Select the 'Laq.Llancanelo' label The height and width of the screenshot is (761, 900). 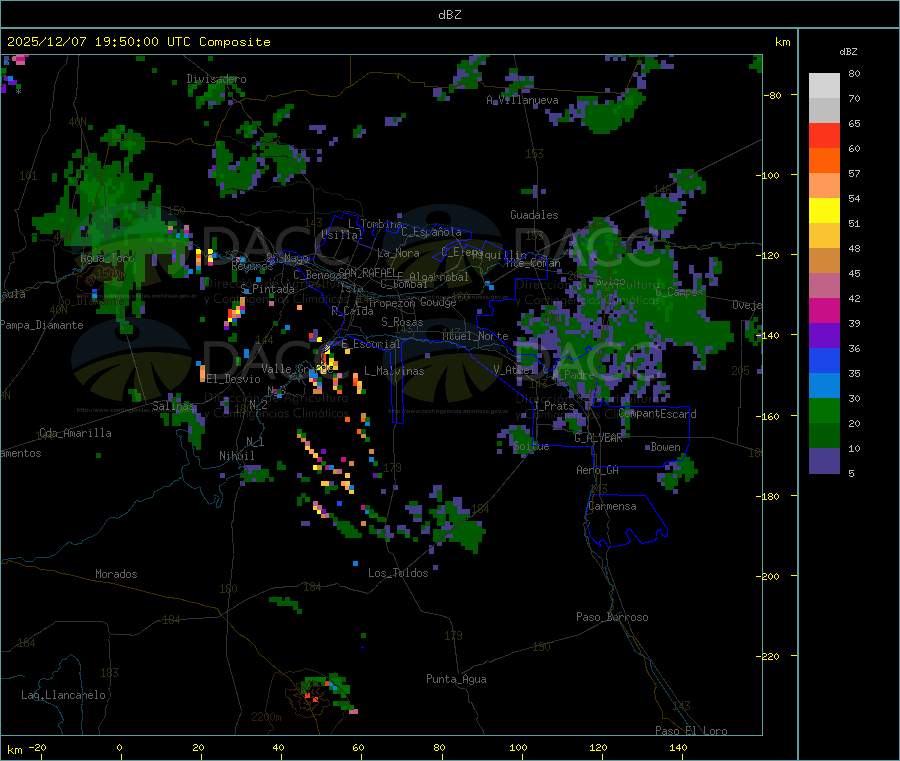[63, 695]
